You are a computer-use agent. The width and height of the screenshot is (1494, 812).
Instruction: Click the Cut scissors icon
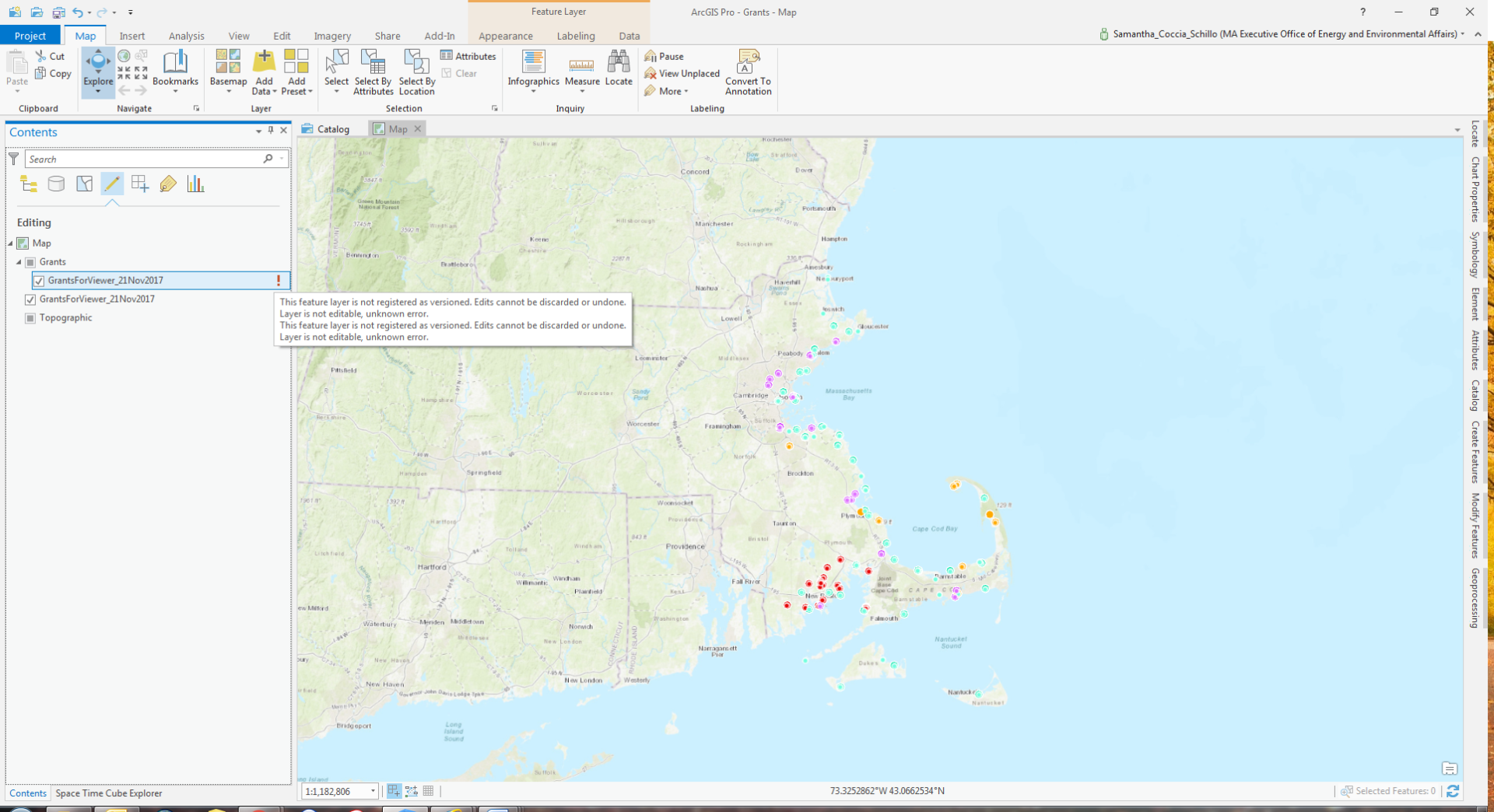coord(41,56)
